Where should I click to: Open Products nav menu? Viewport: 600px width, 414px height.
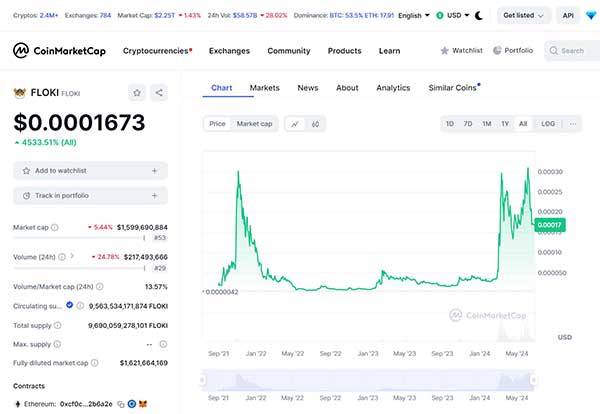344,51
